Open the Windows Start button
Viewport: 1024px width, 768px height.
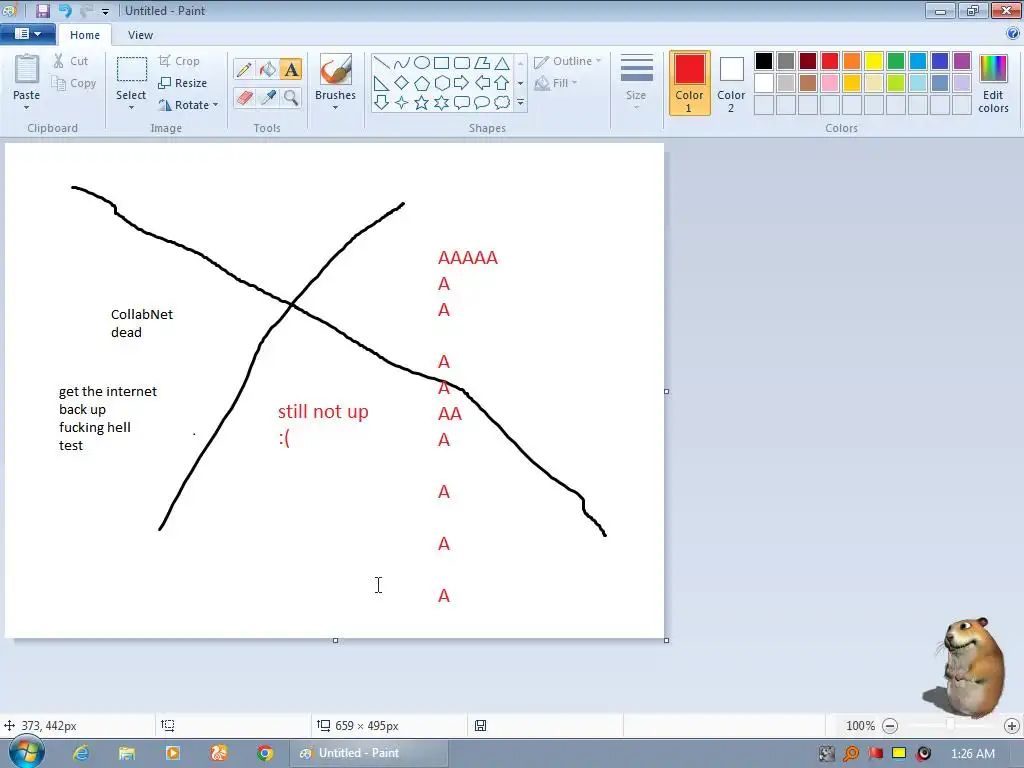26,752
